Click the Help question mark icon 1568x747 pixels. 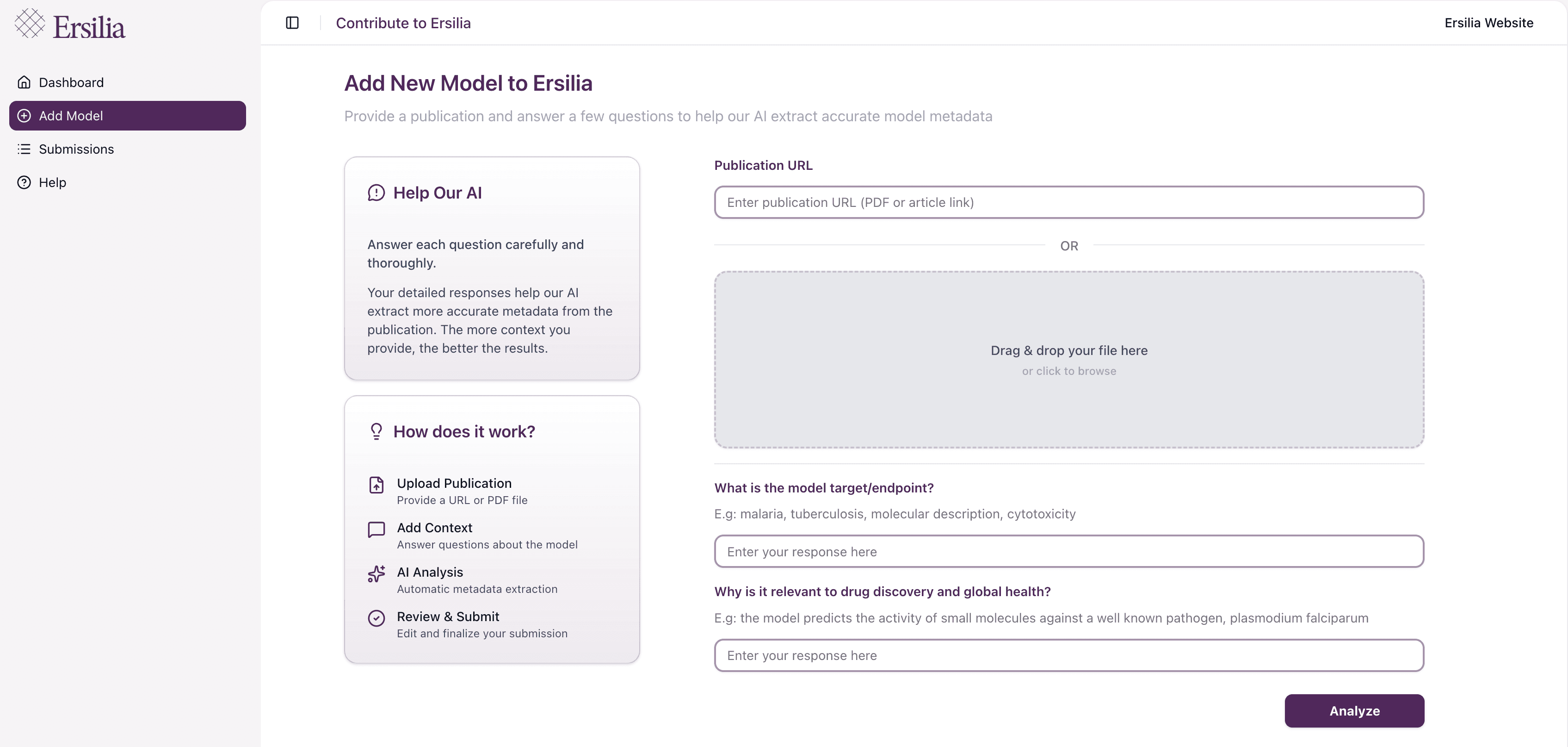click(25, 183)
